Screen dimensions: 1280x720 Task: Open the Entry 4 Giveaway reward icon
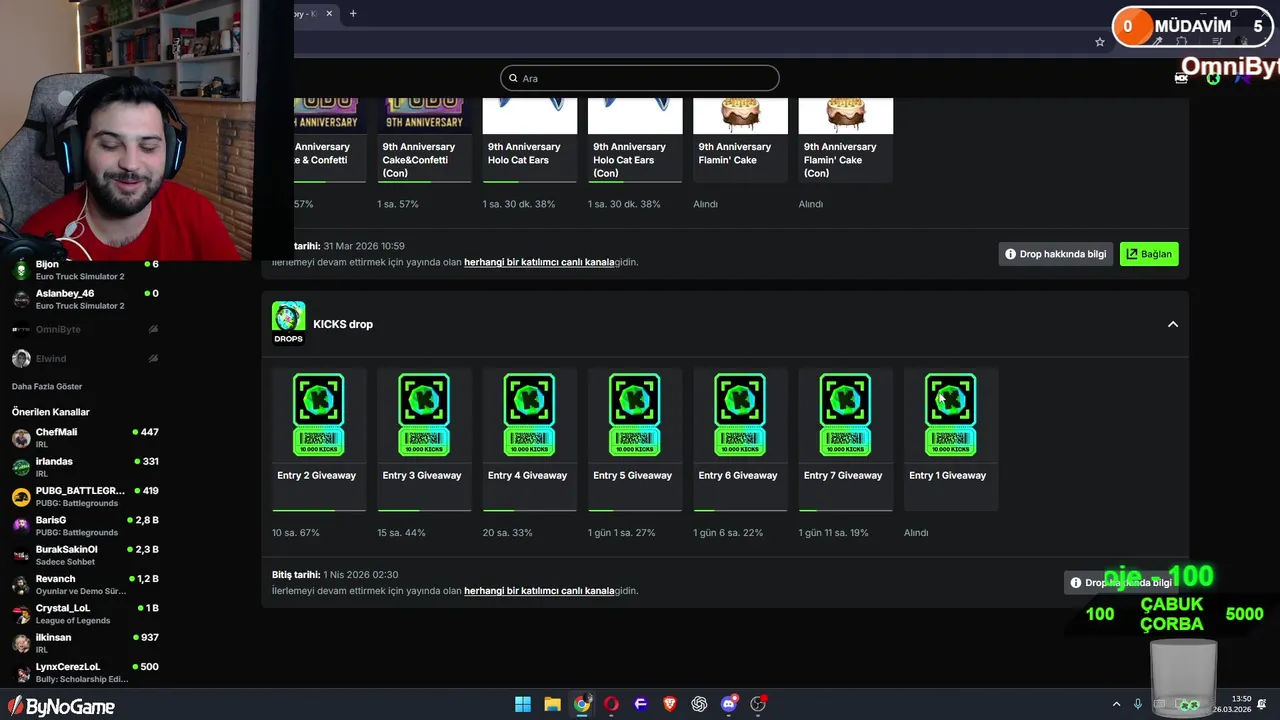pos(529,415)
